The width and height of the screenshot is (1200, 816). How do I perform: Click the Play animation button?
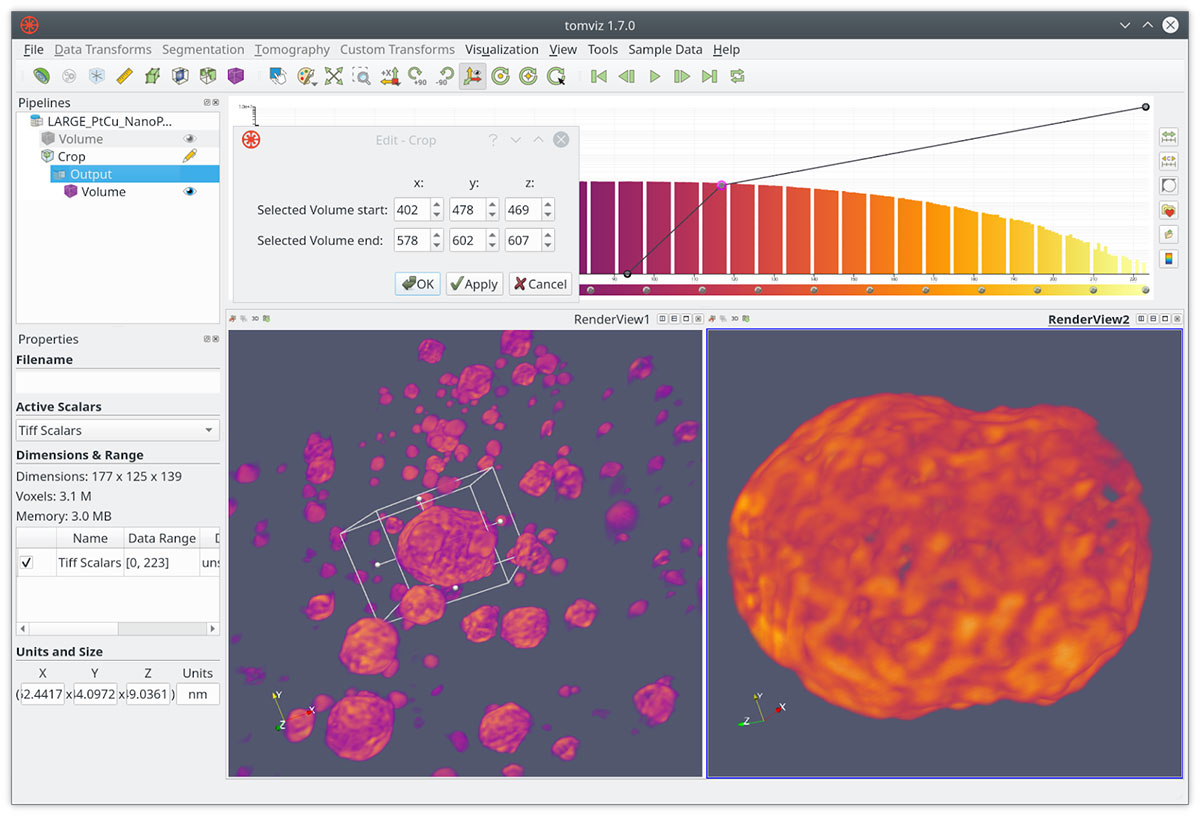[x=655, y=76]
